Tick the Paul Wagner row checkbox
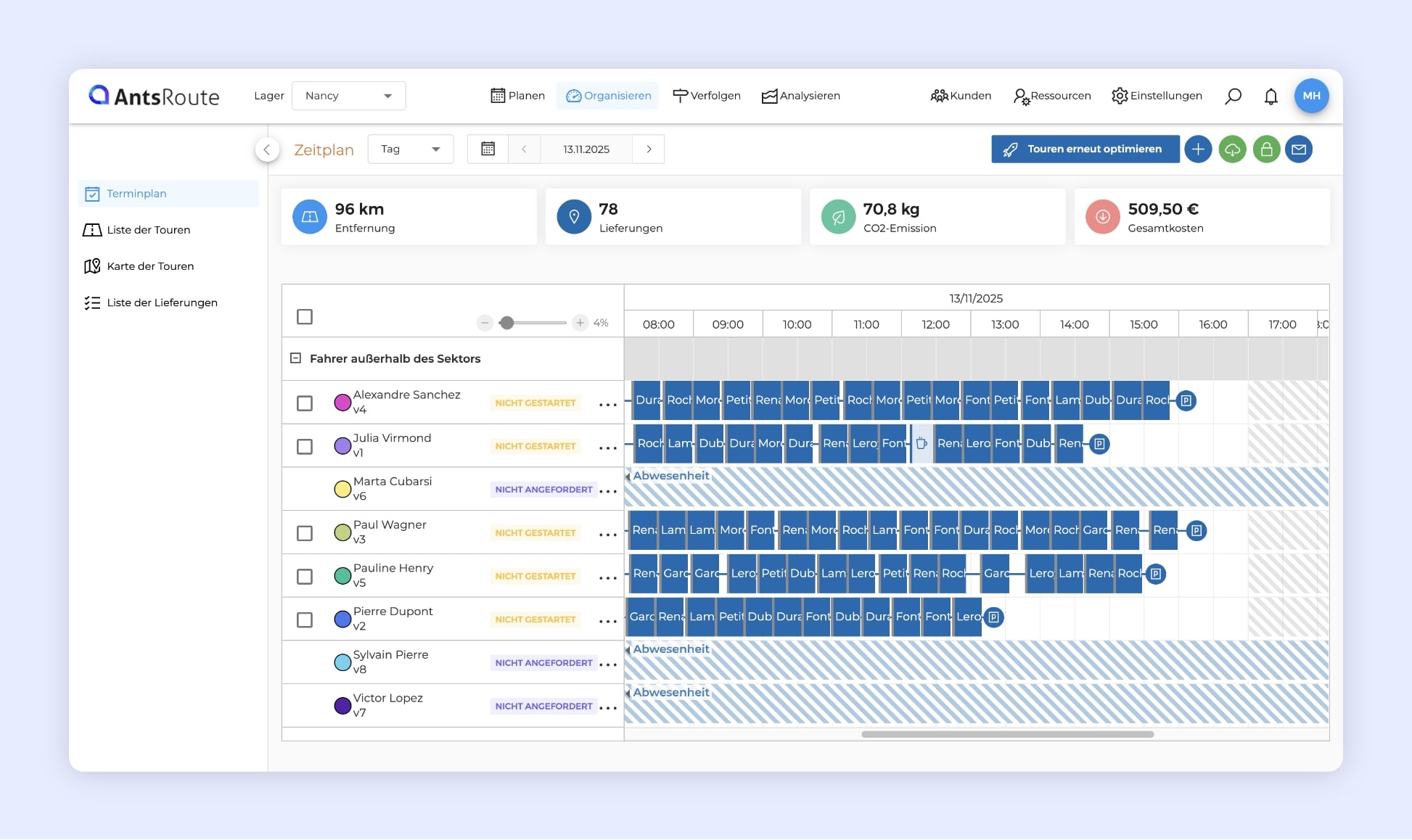Screen dimensions: 1412x840 tap(305, 533)
